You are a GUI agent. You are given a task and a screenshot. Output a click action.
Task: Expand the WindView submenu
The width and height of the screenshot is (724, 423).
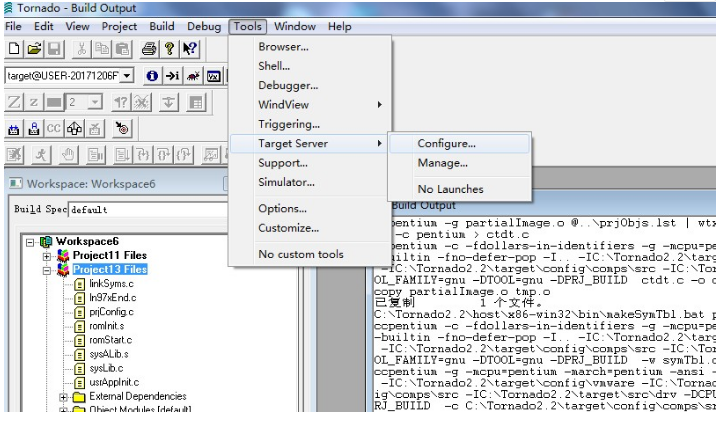click(x=310, y=105)
